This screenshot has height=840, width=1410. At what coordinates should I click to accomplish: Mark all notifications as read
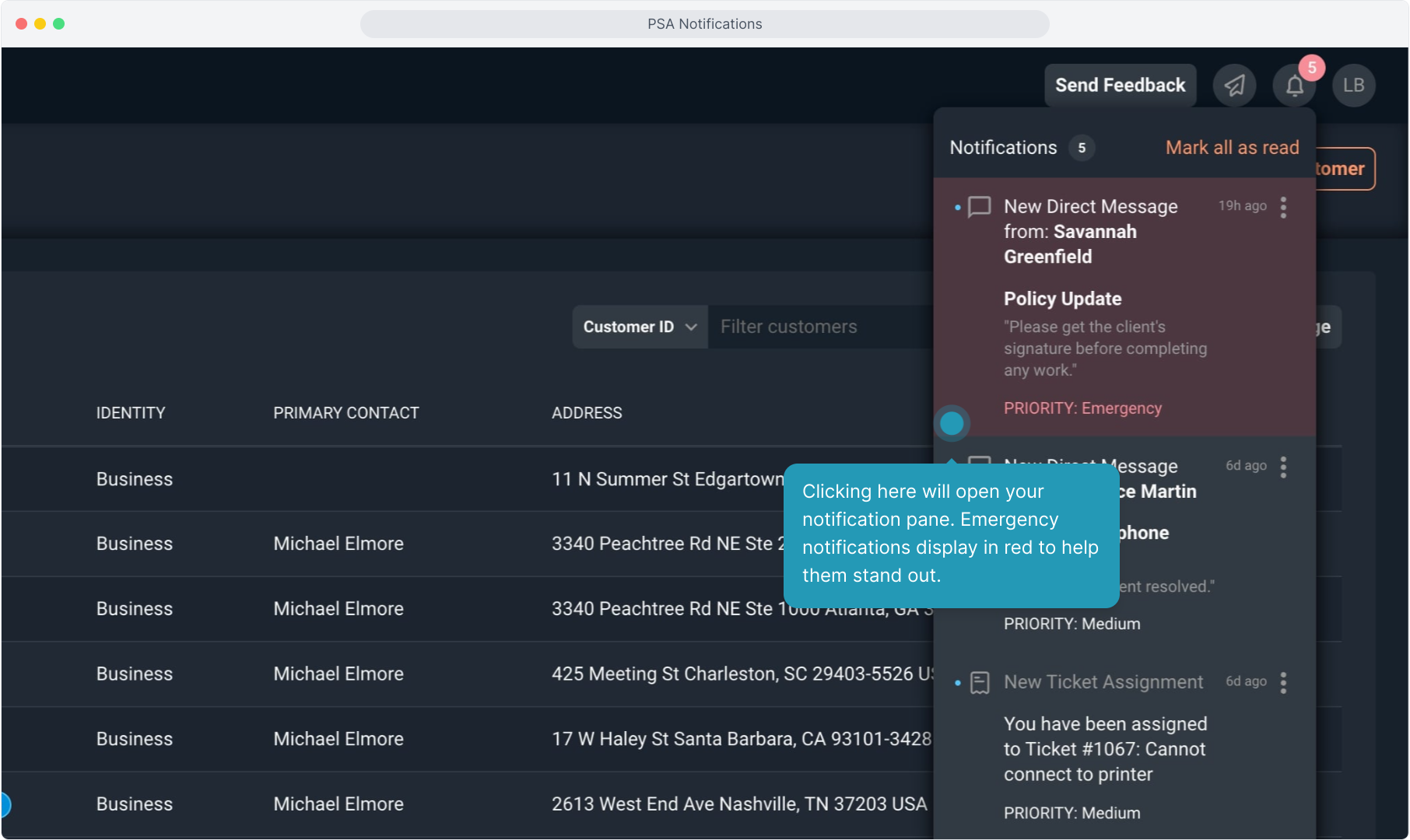1232,148
